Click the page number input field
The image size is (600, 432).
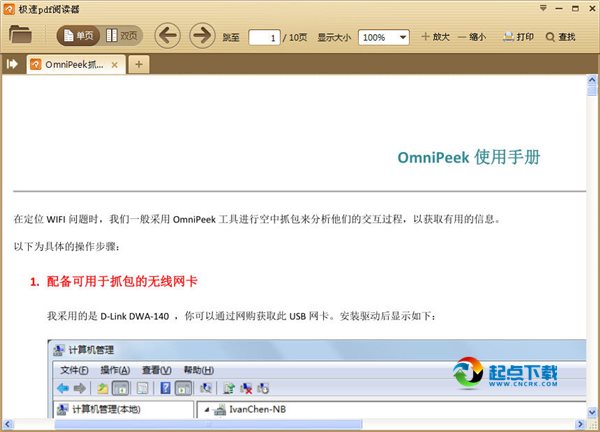264,37
